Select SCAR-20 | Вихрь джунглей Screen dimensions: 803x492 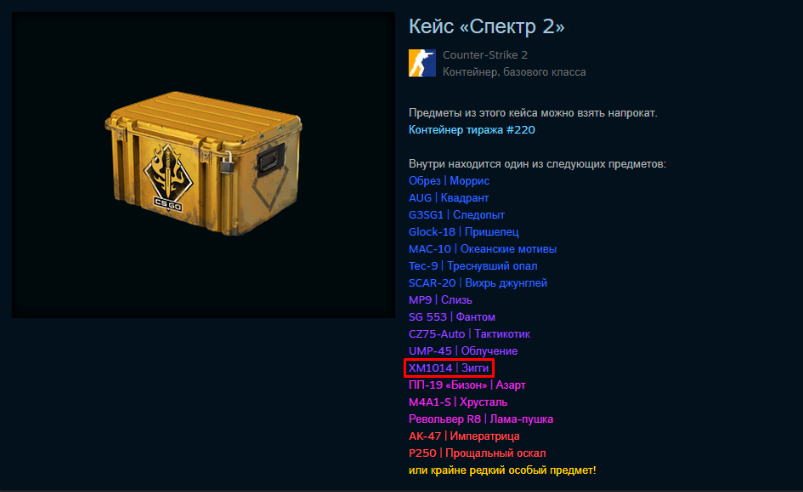coord(478,283)
